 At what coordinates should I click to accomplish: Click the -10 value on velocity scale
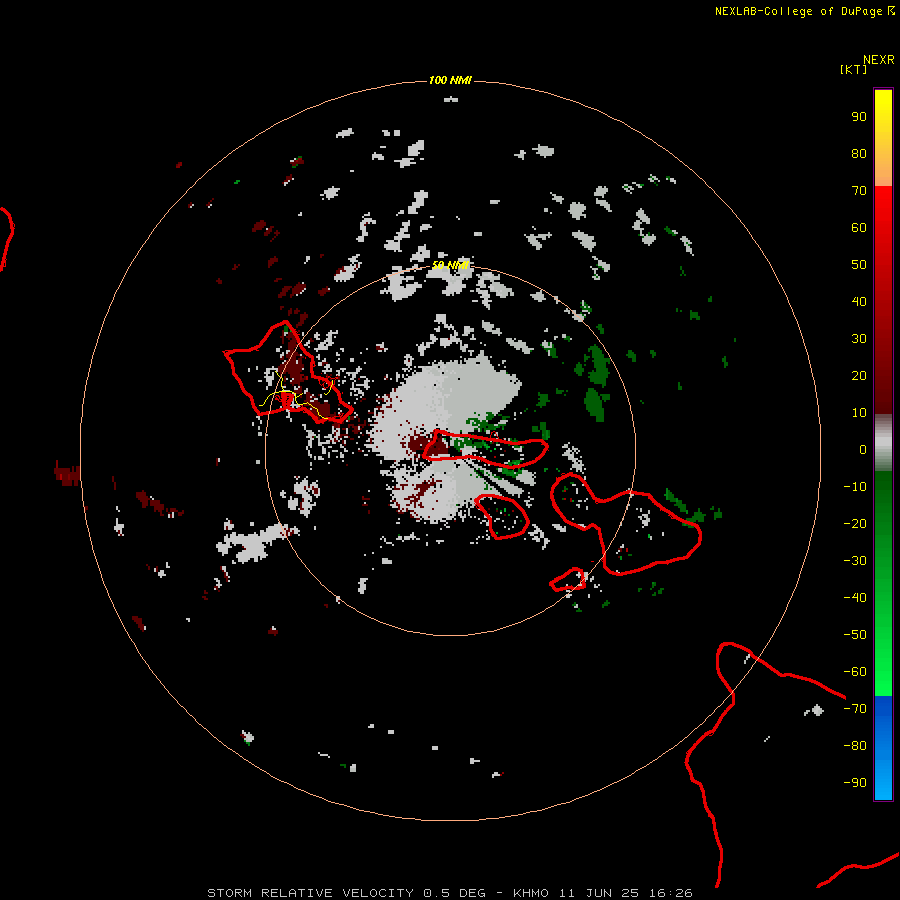click(855, 487)
